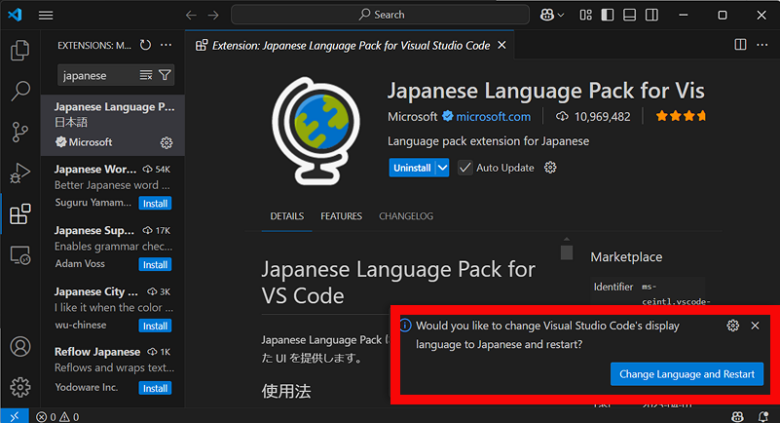Screen dimensions: 780x423
Task: Open the extensions filter menu
Action: (x=165, y=75)
